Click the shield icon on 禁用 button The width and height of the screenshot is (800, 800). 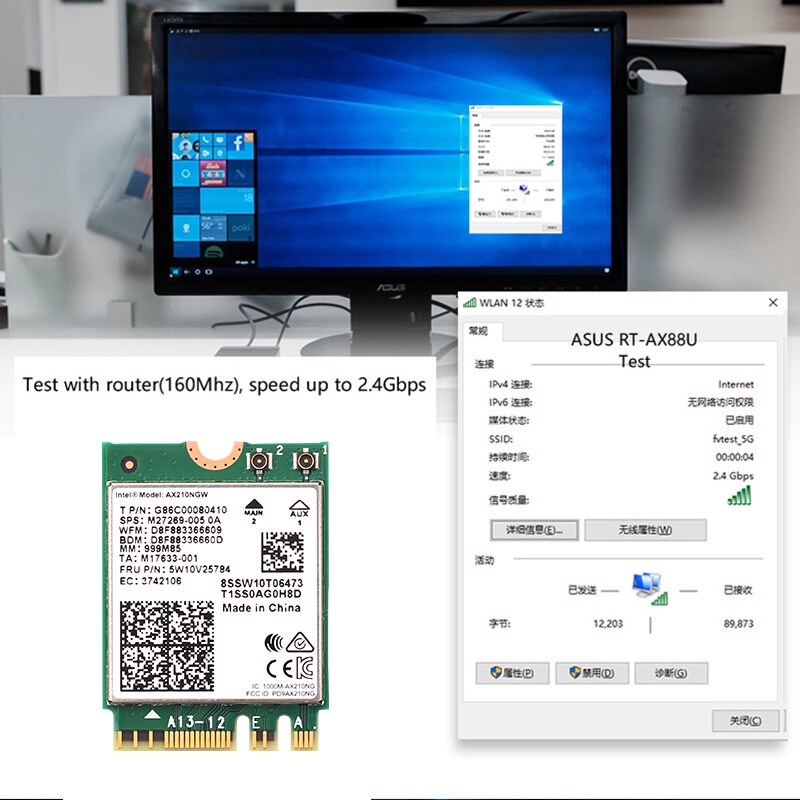pos(574,673)
